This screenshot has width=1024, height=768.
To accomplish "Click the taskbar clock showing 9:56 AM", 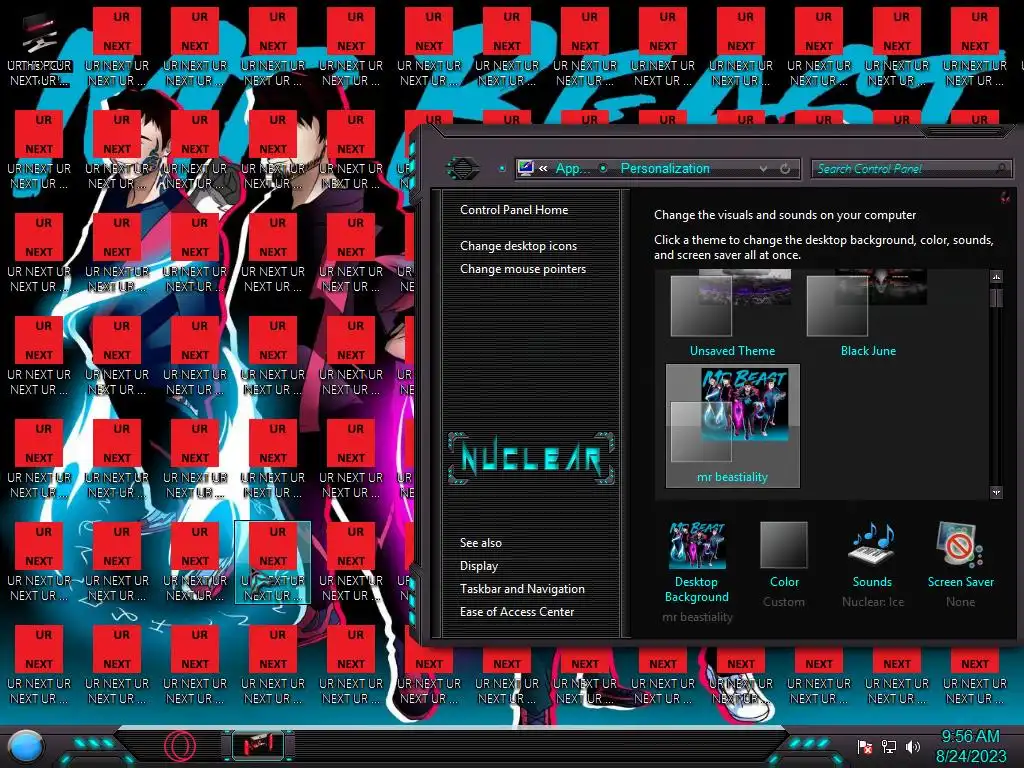I will click(970, 746).
